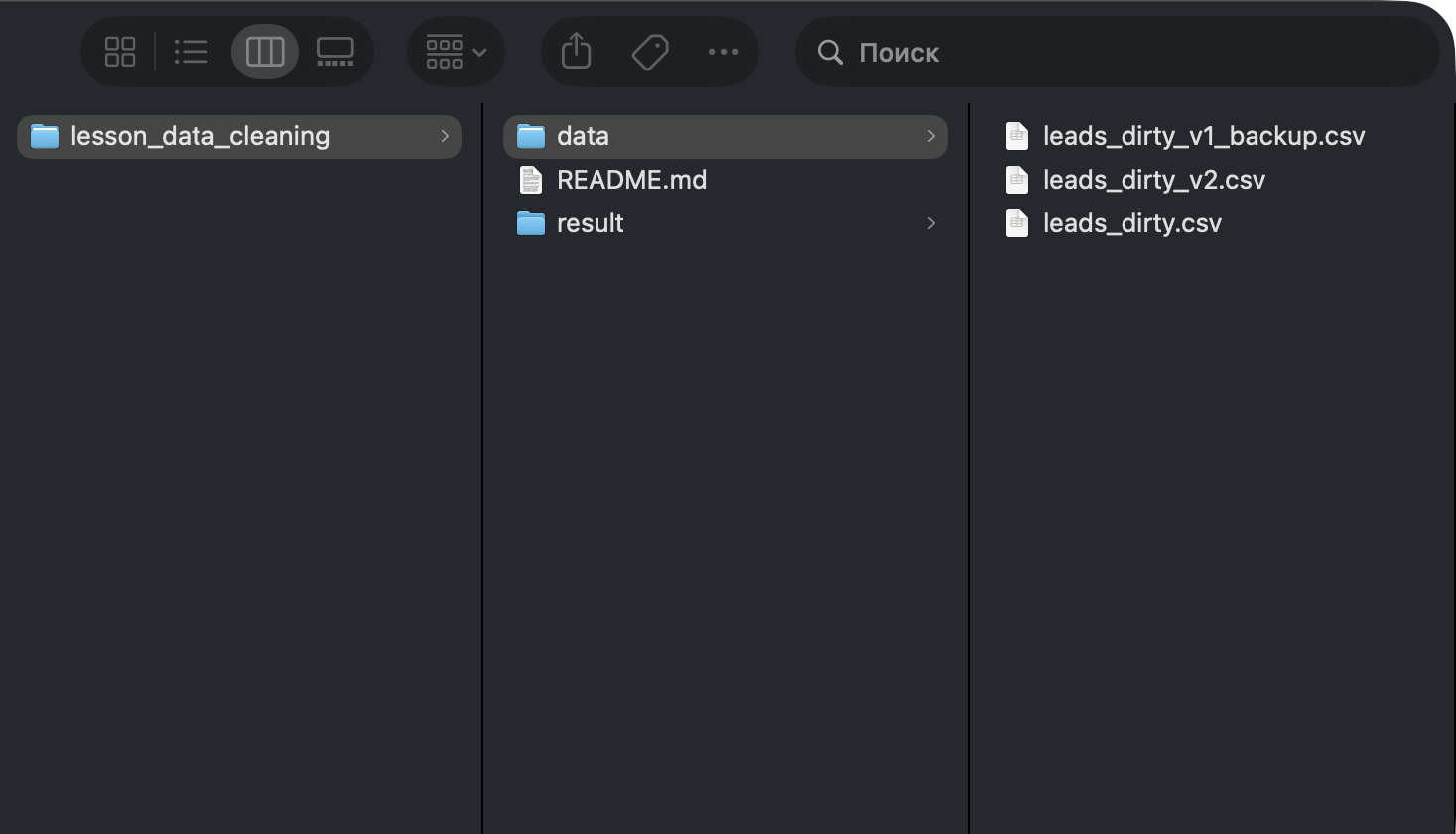The image size is (1456, 834).
Task: Expand result folder with its chevron
Action: tap(931, 223)
